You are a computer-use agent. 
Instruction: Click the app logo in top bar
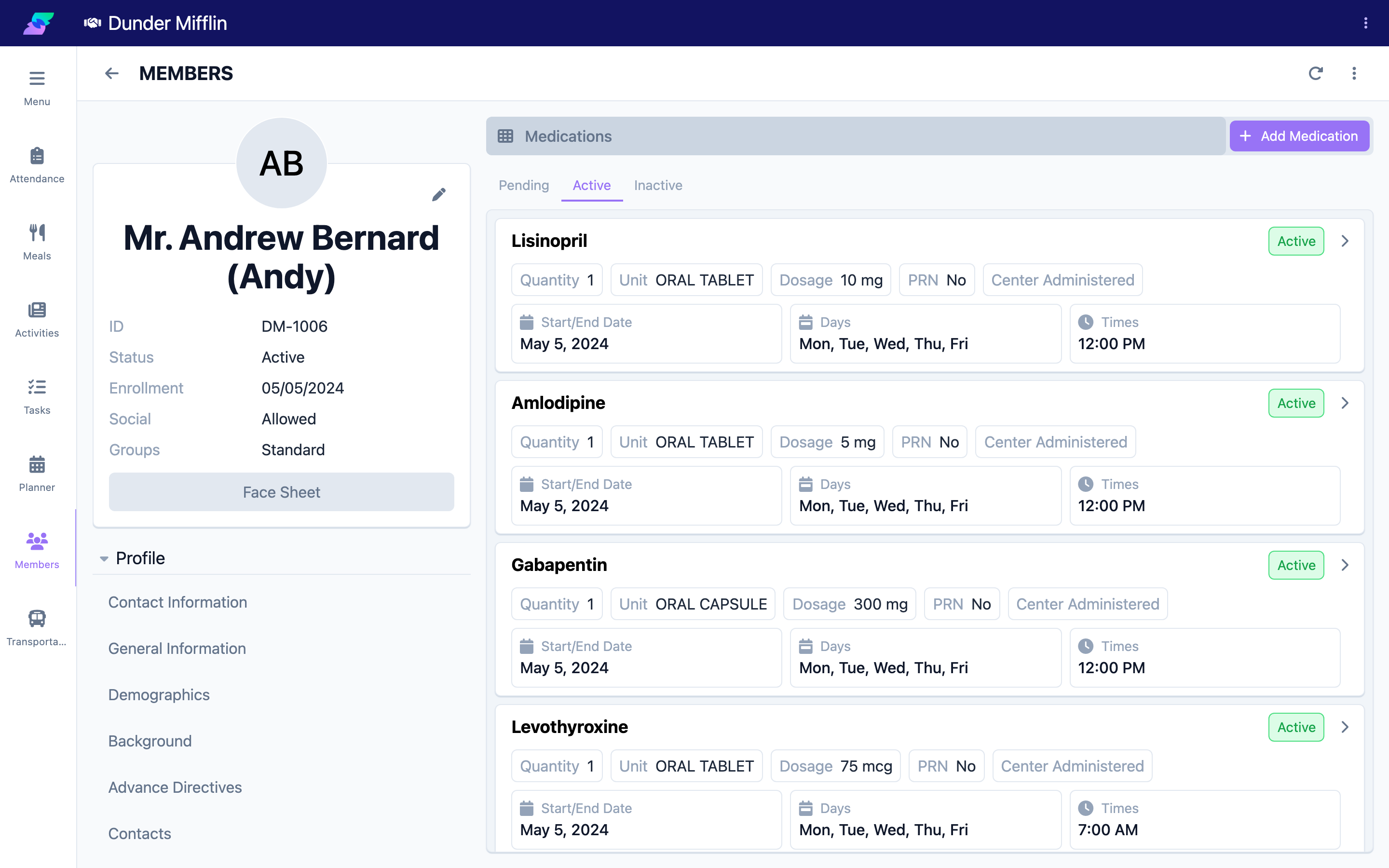tap(38, 23)
